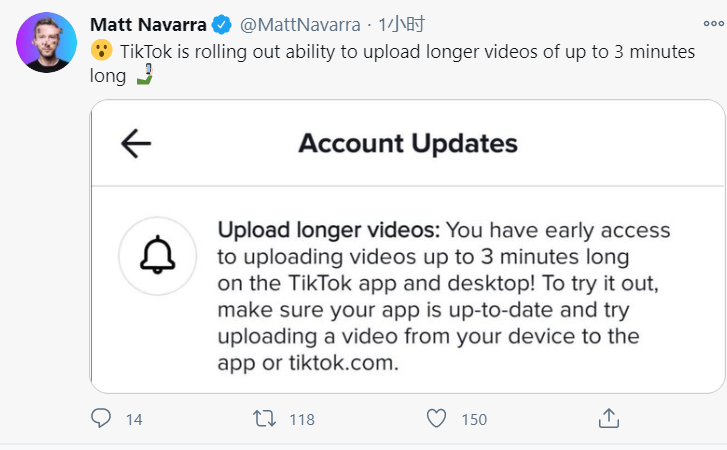The width and height of the screenshot is (727, 450).
Task: Click the like count 150
Action: 472,420
